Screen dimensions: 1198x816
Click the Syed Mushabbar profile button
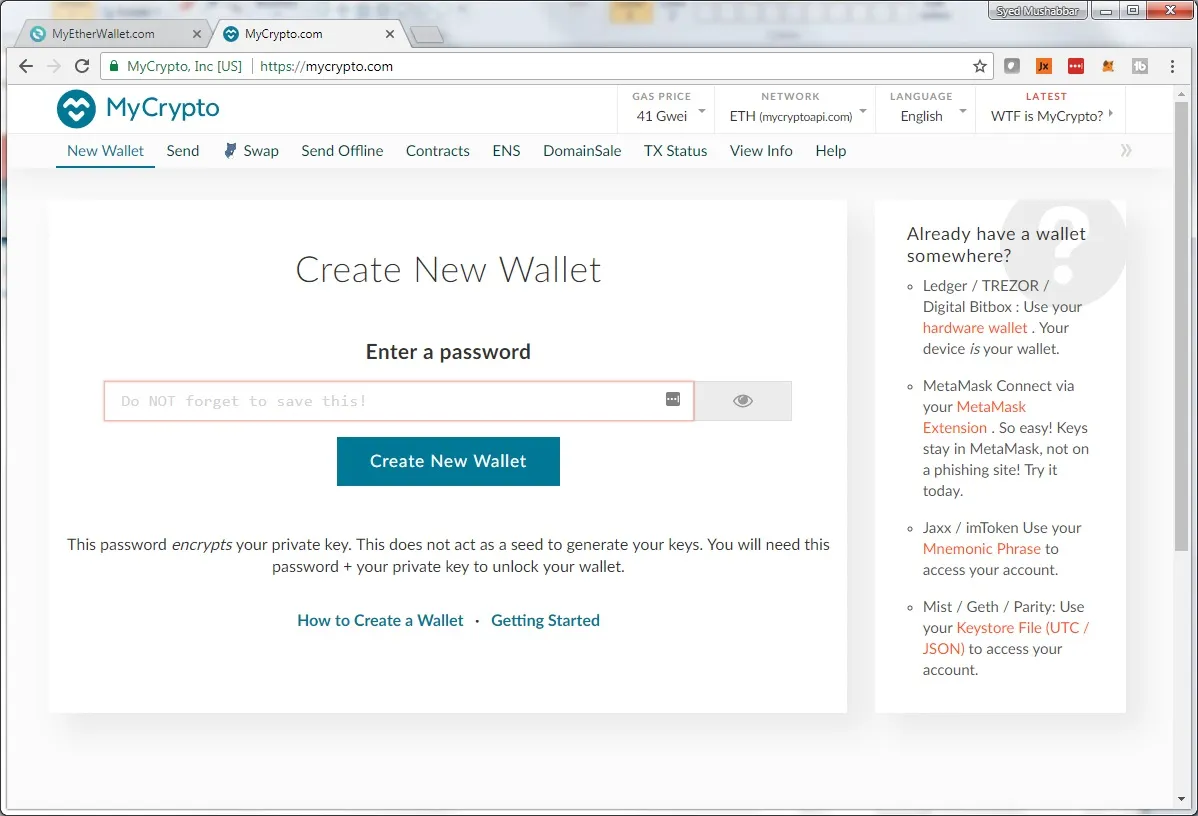(x=1038, y=11)
